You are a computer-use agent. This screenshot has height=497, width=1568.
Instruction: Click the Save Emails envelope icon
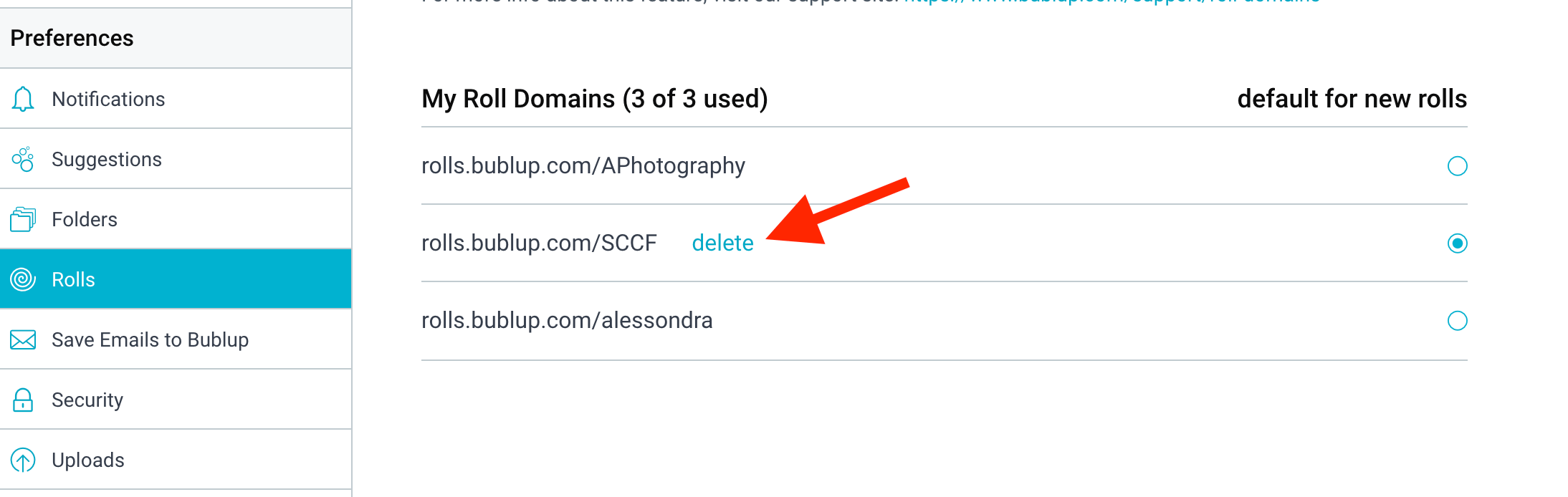(23, 339)
